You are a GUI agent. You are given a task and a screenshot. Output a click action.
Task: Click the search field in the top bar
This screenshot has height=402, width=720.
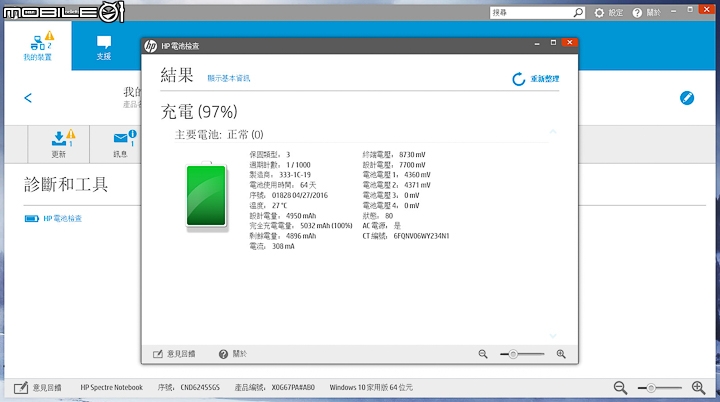click(x=531, y=13)
